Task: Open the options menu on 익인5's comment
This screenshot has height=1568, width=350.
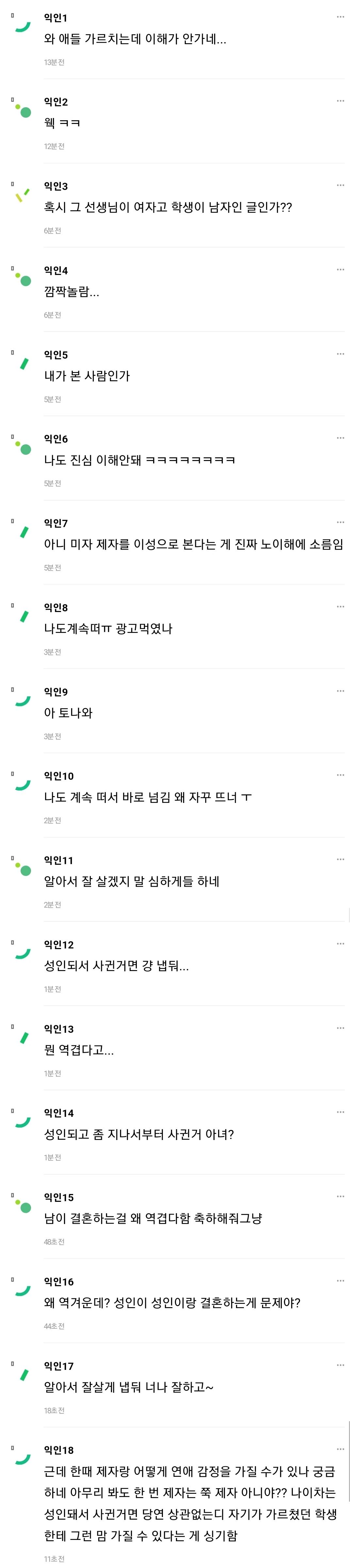Action: 340,354
